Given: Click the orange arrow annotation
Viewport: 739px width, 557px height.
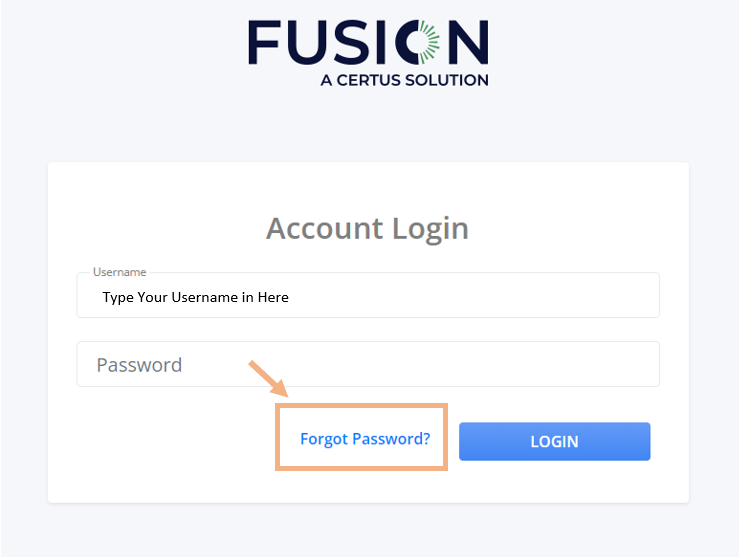Looking at the screenshot, I should [x=266, y=378].
